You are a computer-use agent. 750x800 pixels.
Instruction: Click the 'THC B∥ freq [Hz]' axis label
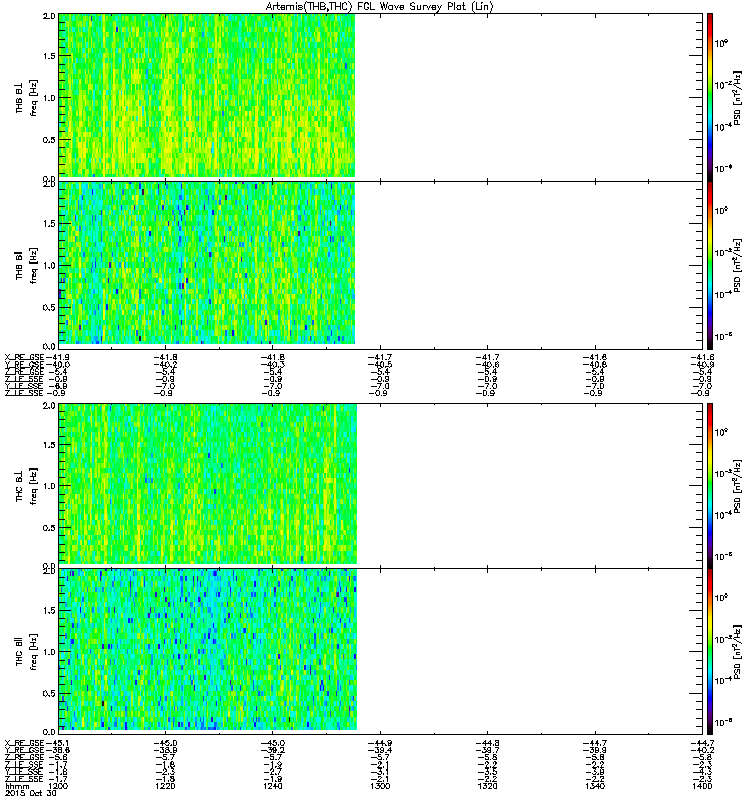[x=27, y=652]
